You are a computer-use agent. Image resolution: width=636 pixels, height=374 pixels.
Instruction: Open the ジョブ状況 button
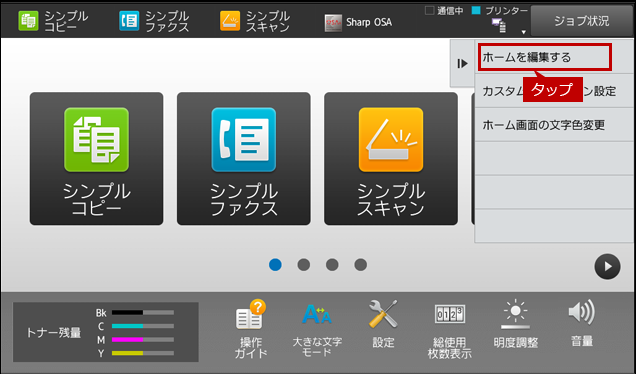(582, 21)
